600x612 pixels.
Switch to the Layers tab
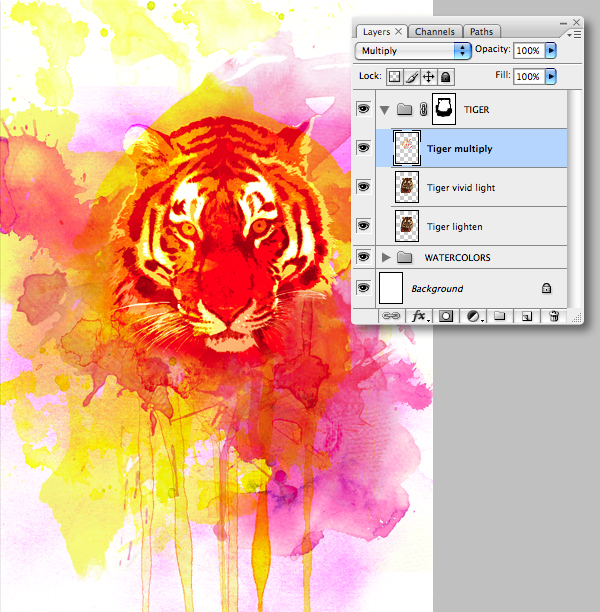[376, 32]
